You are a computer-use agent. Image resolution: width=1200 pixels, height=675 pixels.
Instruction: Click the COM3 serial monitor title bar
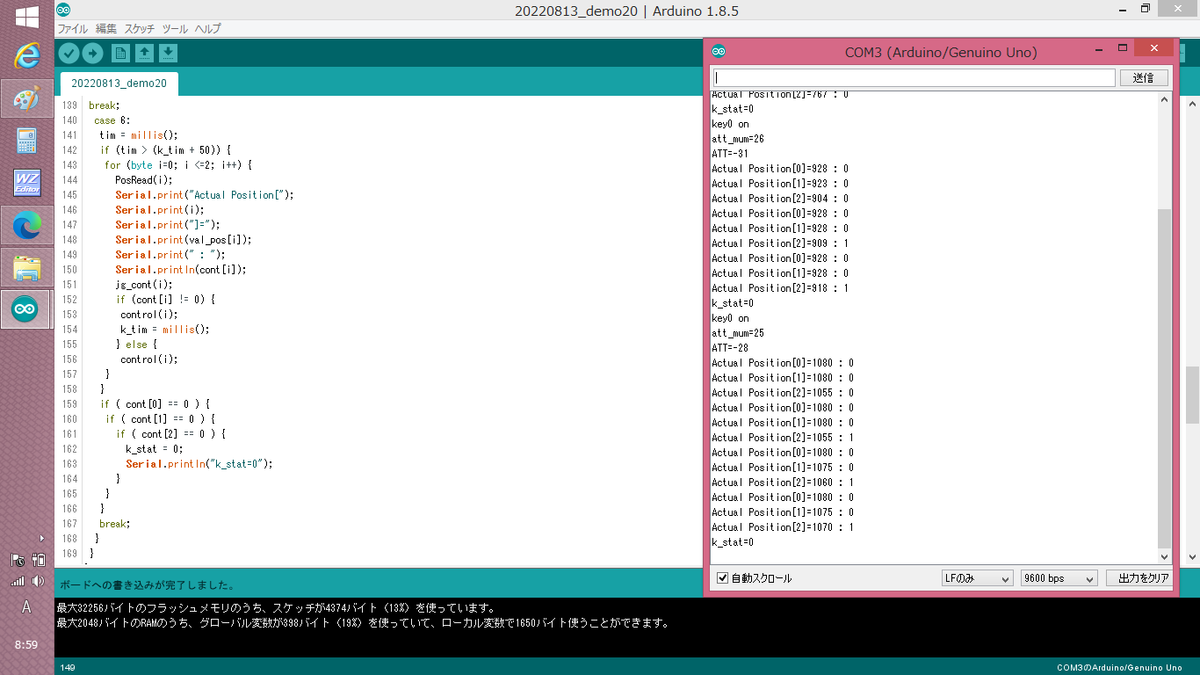(940, 52)
